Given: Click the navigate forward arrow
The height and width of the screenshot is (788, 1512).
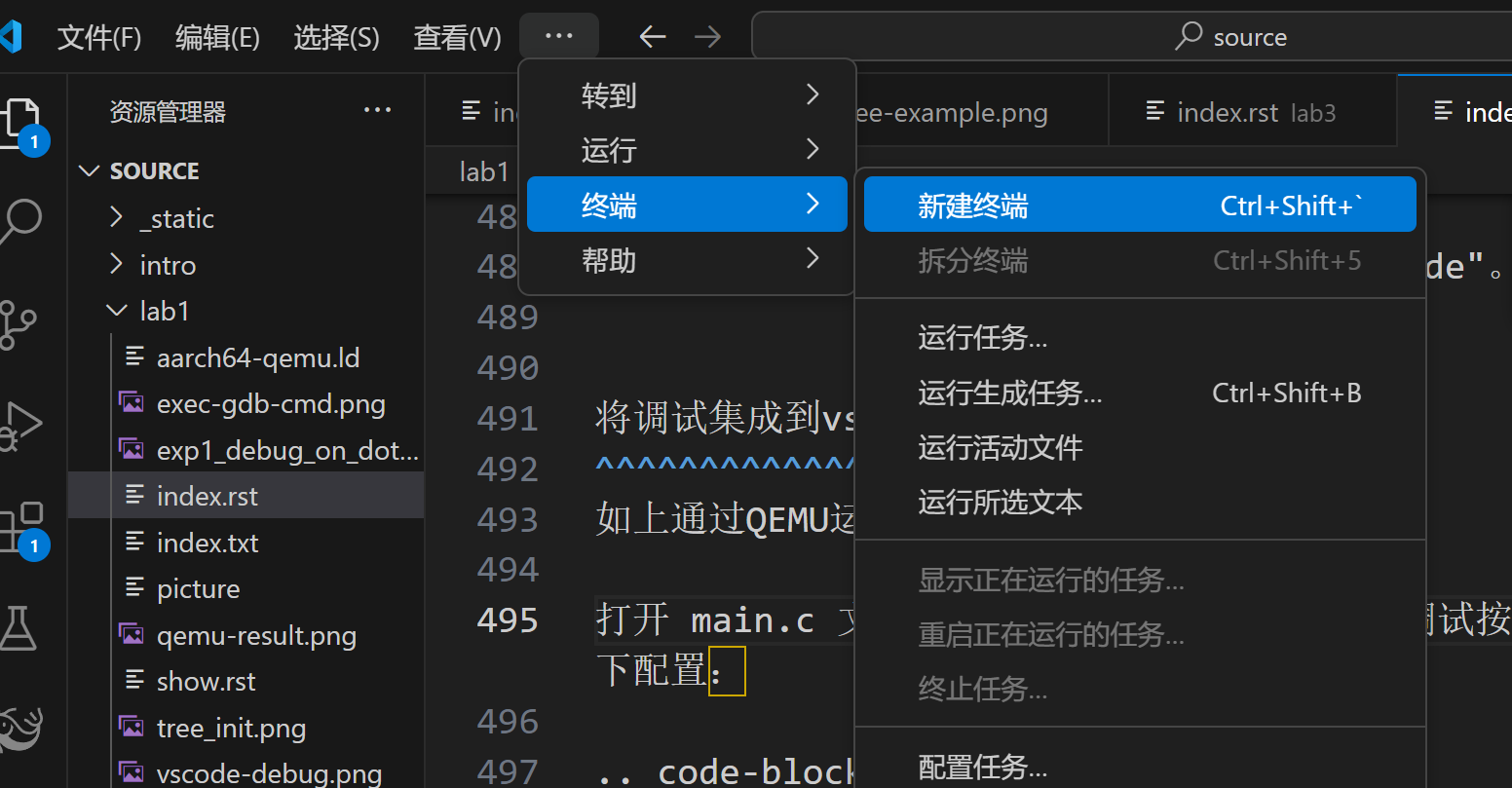Looking at the screenshot, I should point(706,36).
